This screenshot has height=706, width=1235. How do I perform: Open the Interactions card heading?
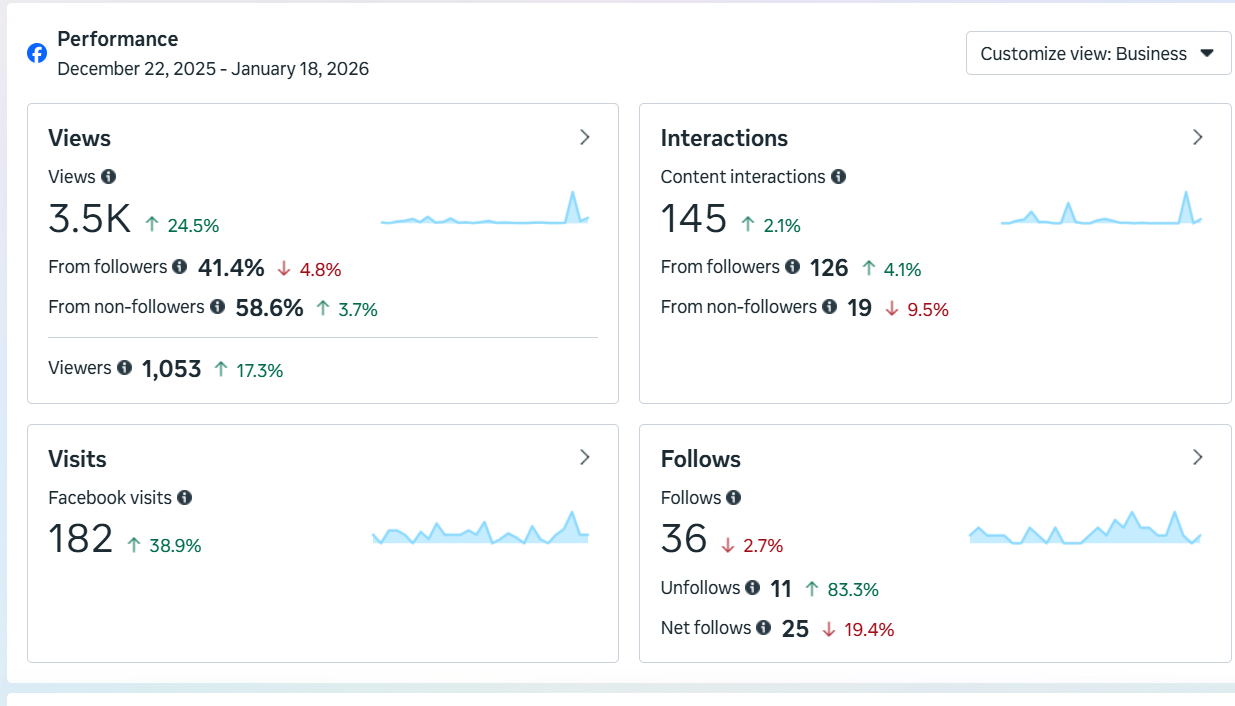pos(724,138)
